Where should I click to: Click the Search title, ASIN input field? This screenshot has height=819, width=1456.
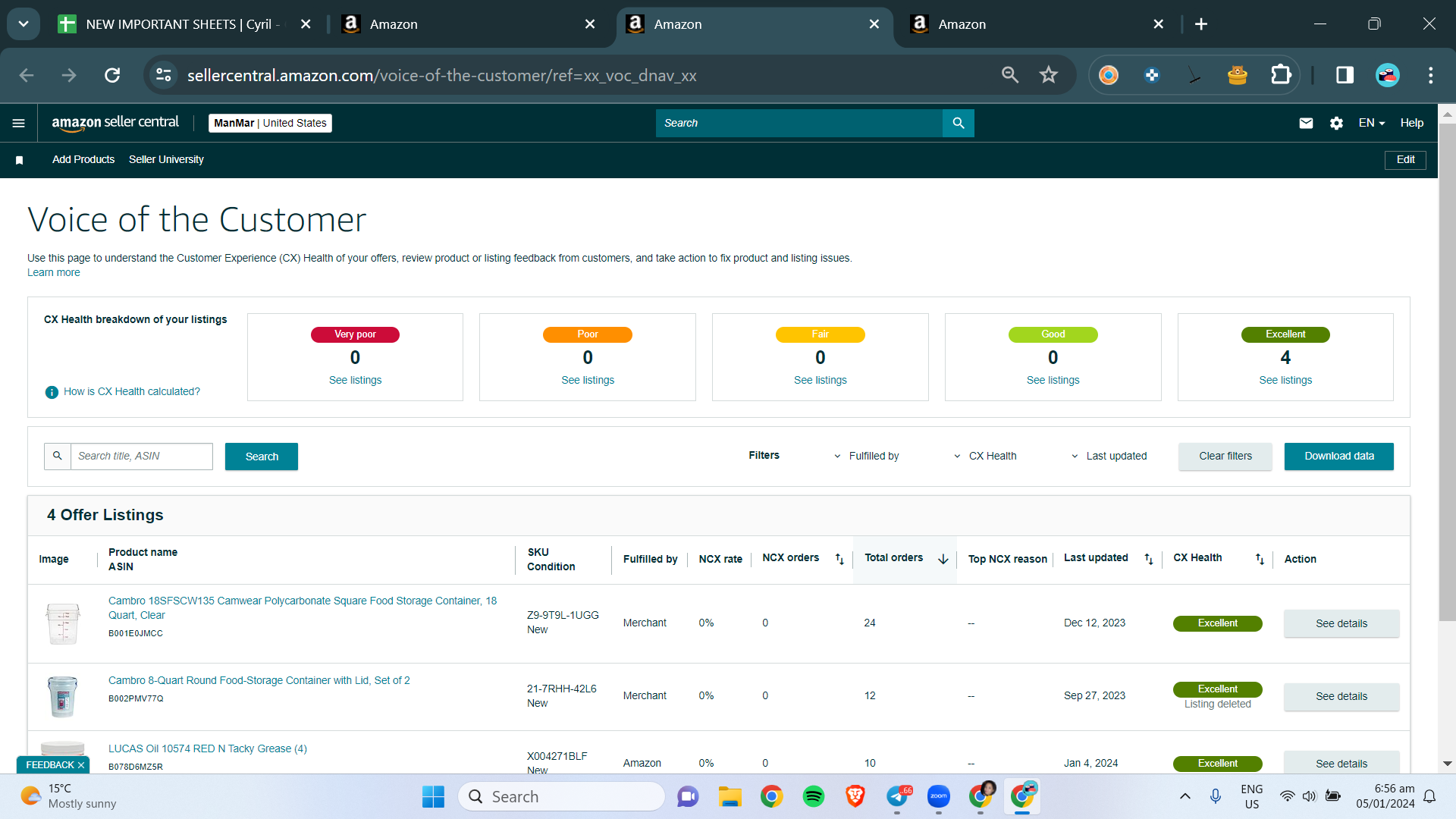142,456
